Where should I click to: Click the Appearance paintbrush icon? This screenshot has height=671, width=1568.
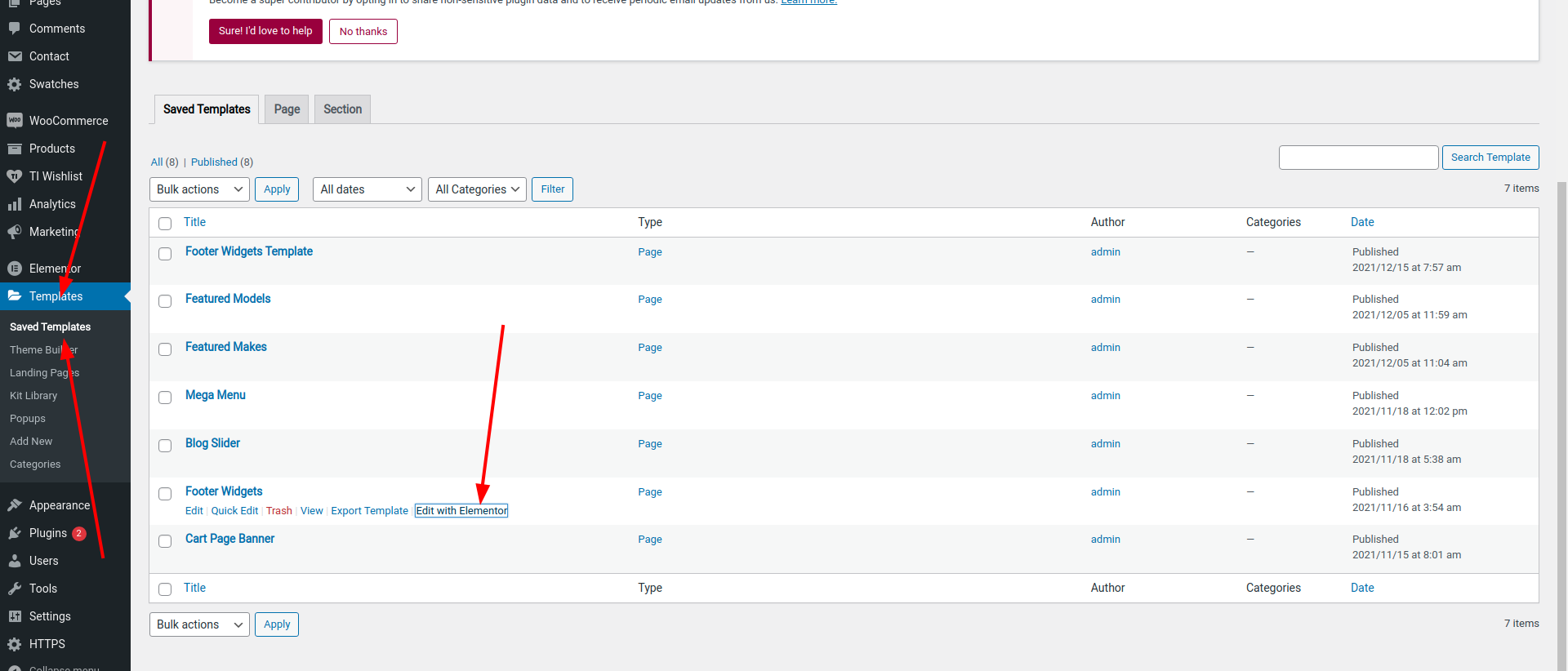point(15,505)
